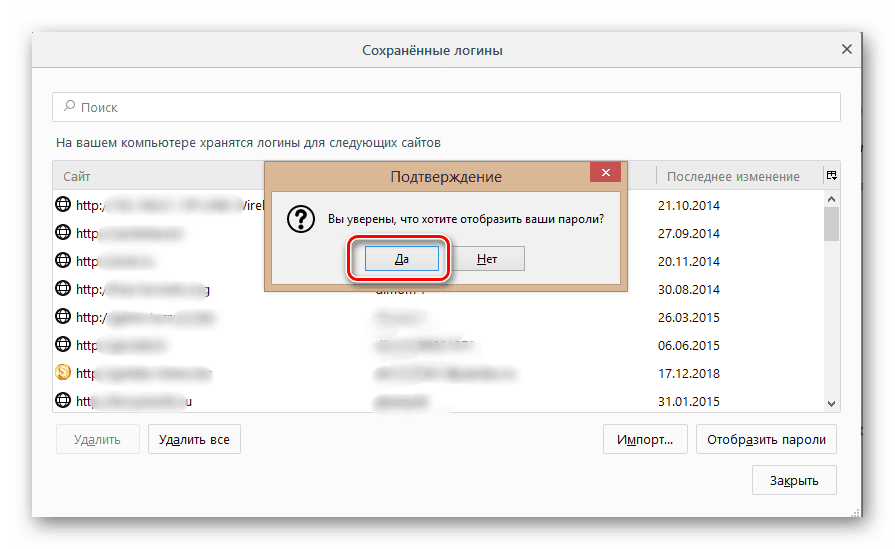Click the globe icon in 30.08.2014 row
895x549 pixels.
63,288
